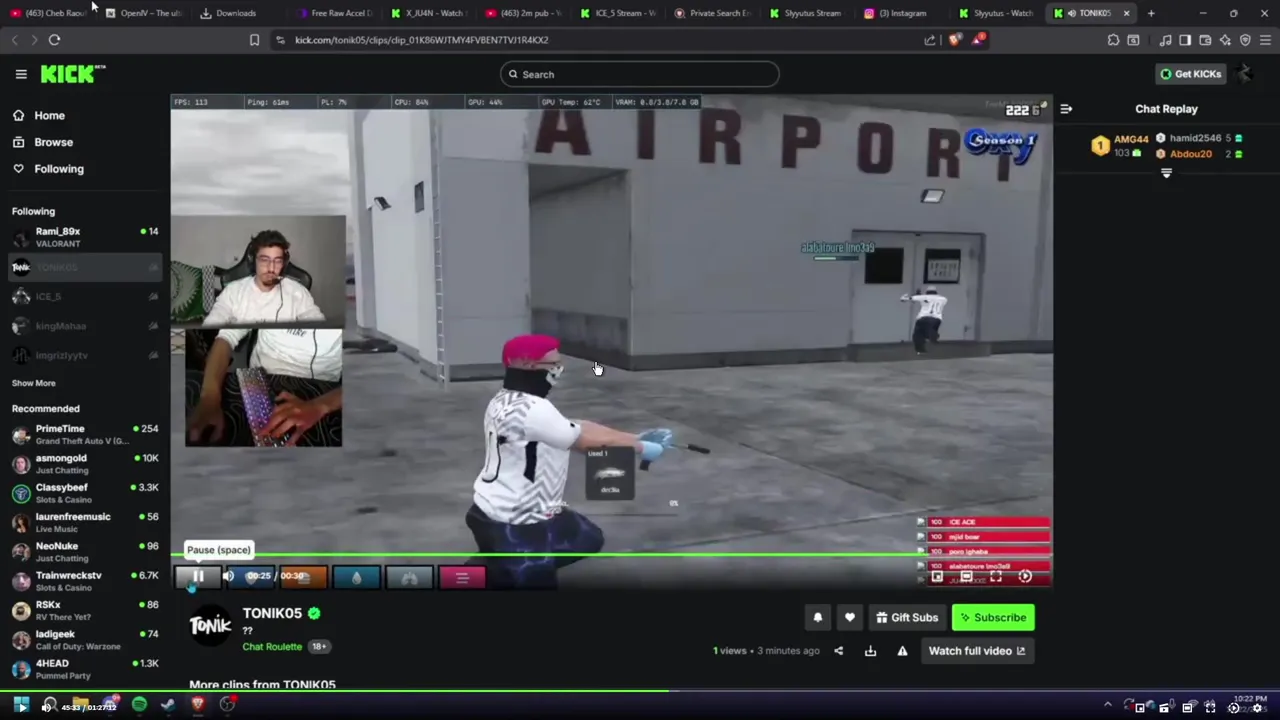The height and width of the screenshot is (720, 1280).
Task: Open AMG44 top gifter entry
Action: (1120, 146)
